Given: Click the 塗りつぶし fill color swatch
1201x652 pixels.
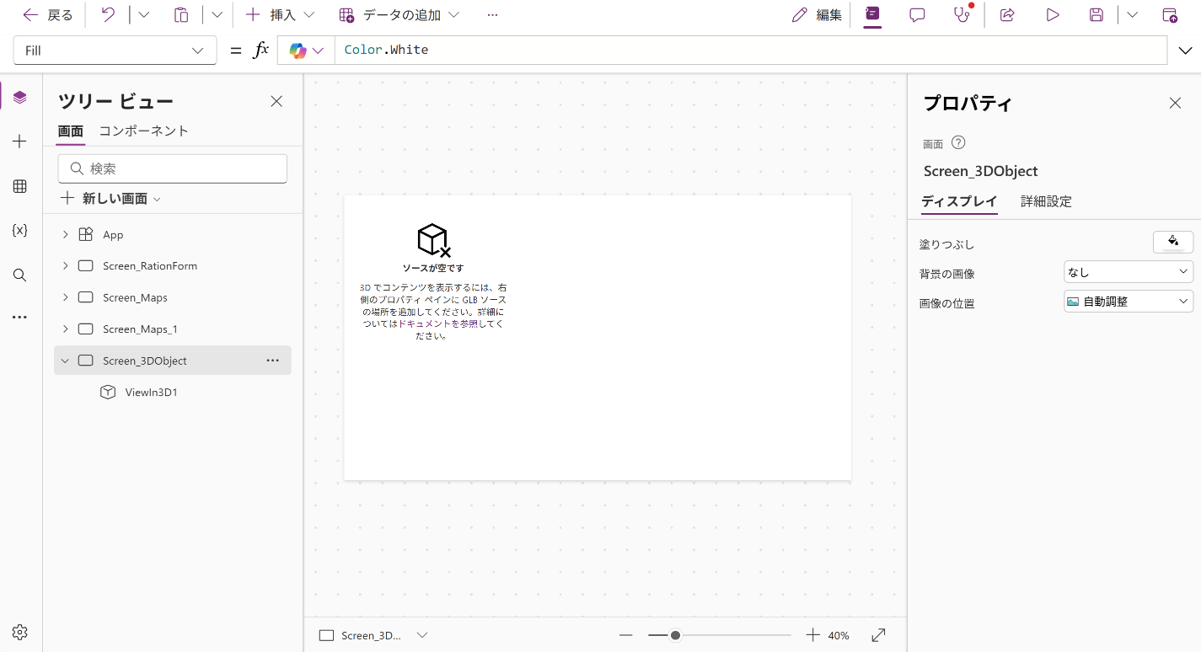Looking at the screenshot, I should (1172, 242).
